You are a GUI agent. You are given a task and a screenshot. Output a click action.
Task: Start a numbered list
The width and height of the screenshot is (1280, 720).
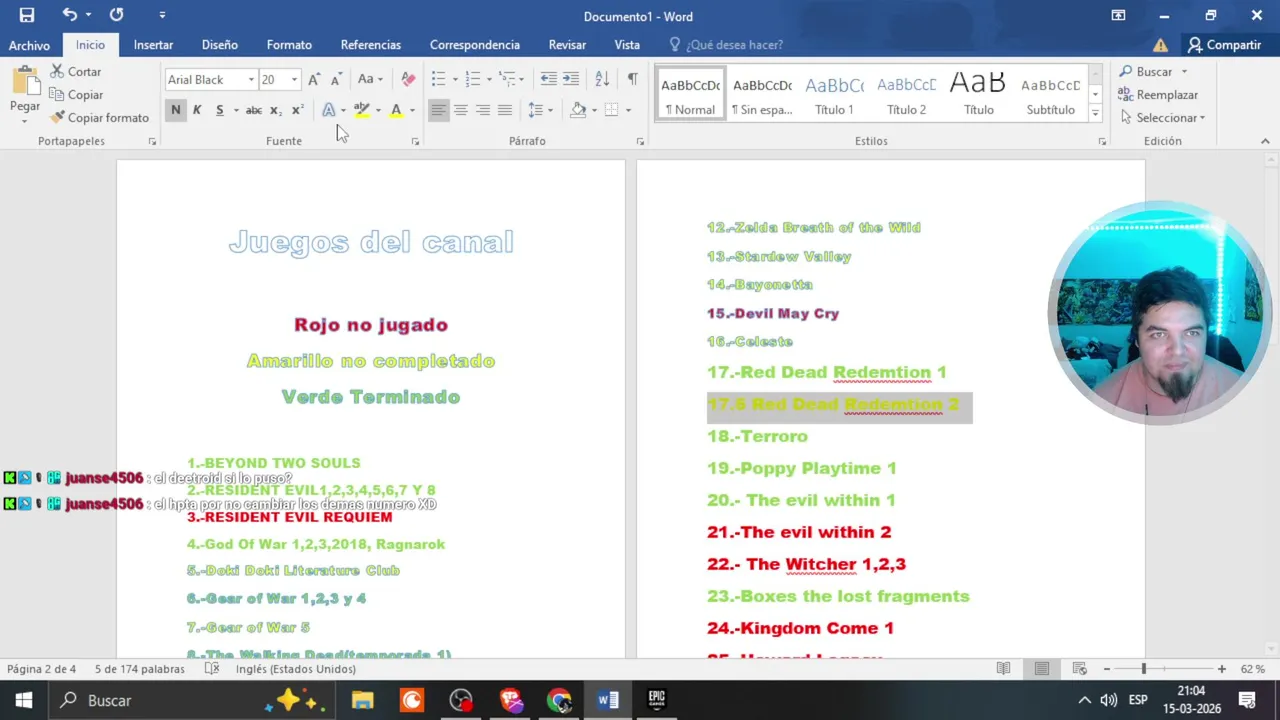pos(472,79)
